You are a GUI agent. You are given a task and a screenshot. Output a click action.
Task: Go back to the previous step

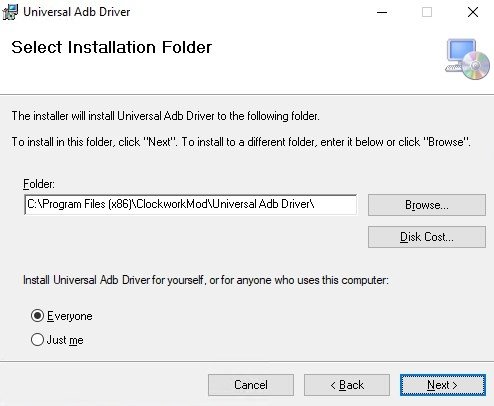[x=347, y=385]
